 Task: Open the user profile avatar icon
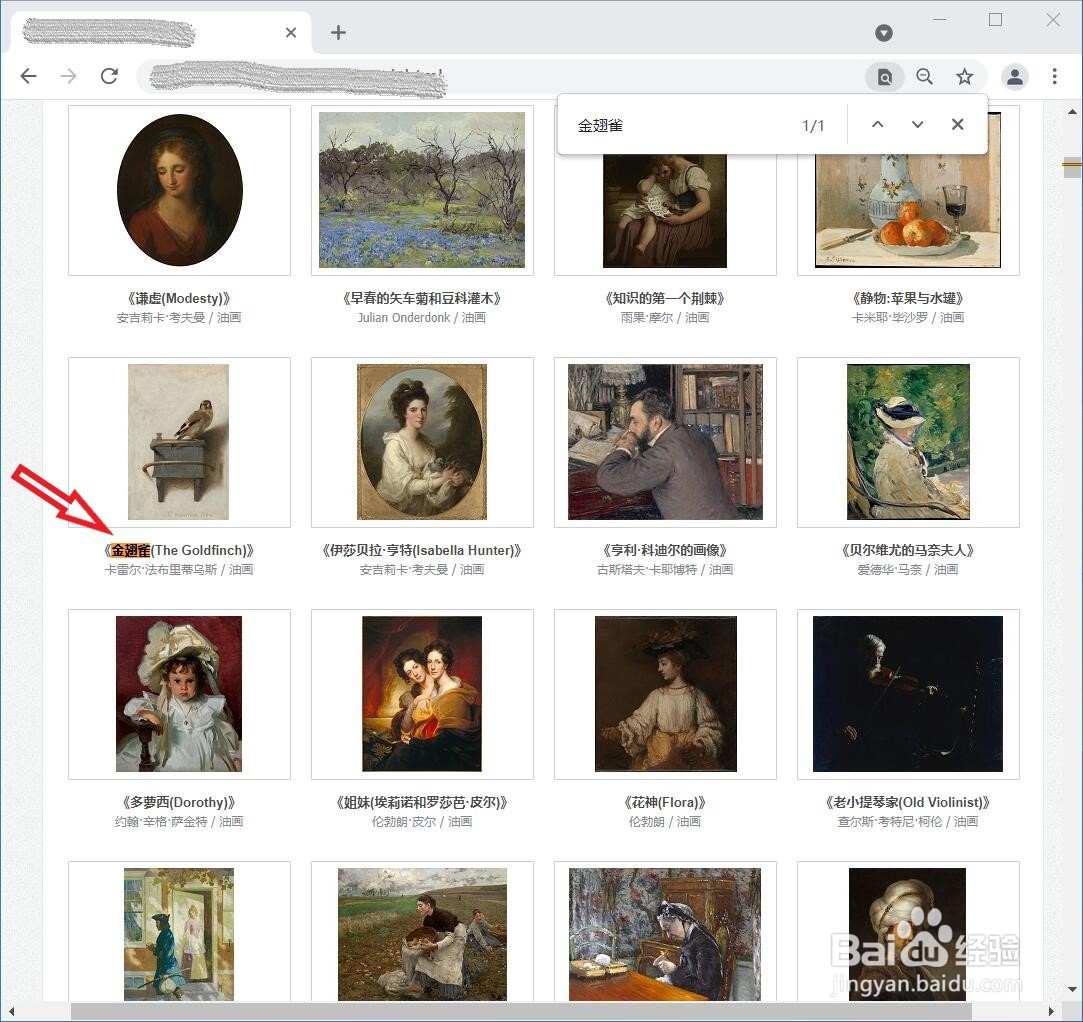1015,77
